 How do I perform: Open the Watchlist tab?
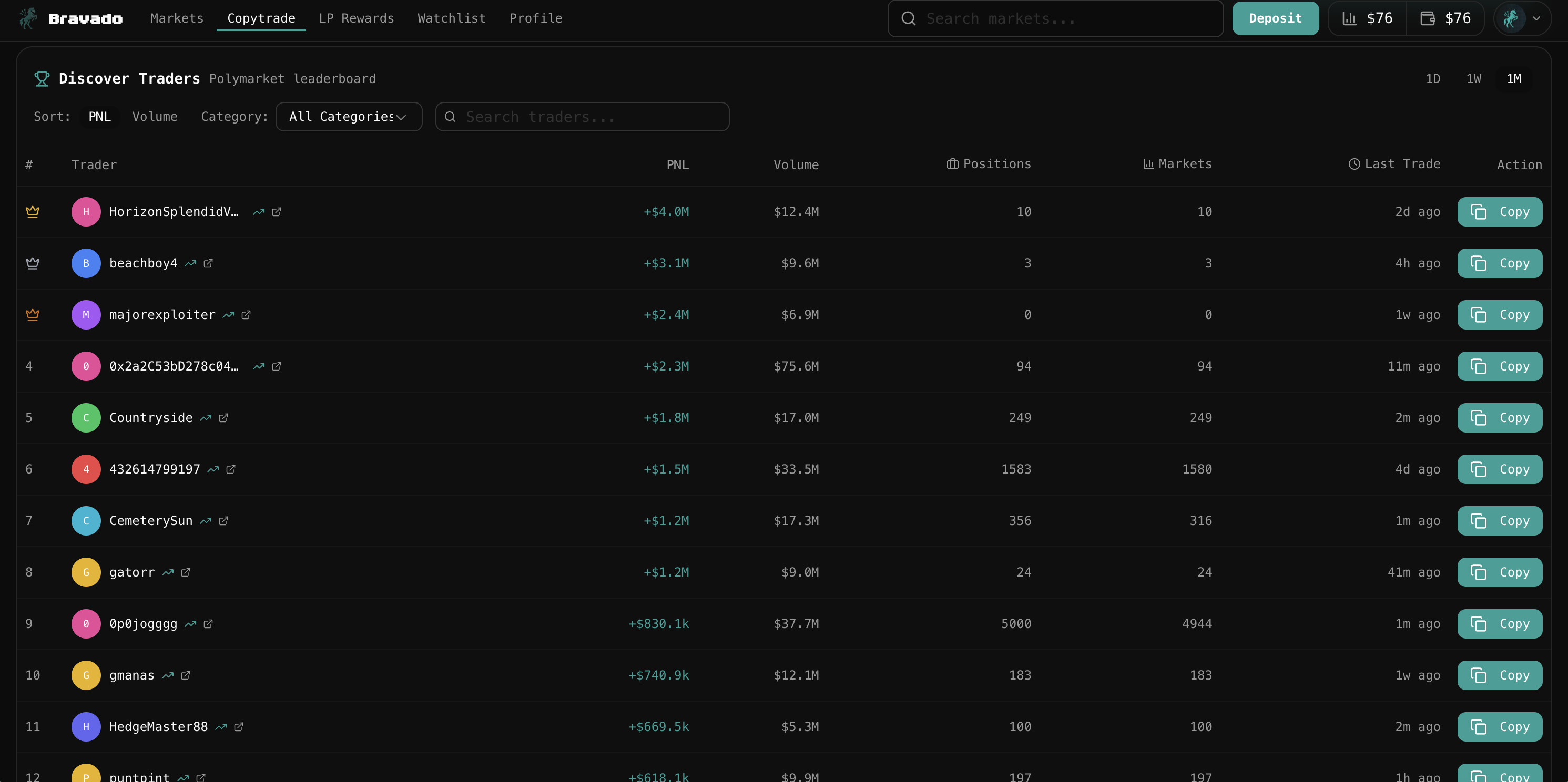451,18
